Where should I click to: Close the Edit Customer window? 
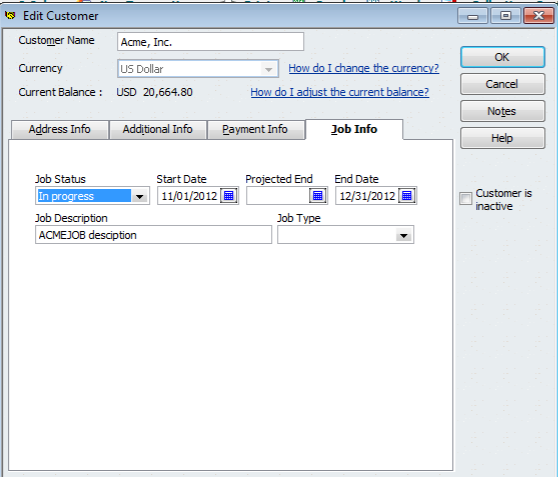pos(538,16)
